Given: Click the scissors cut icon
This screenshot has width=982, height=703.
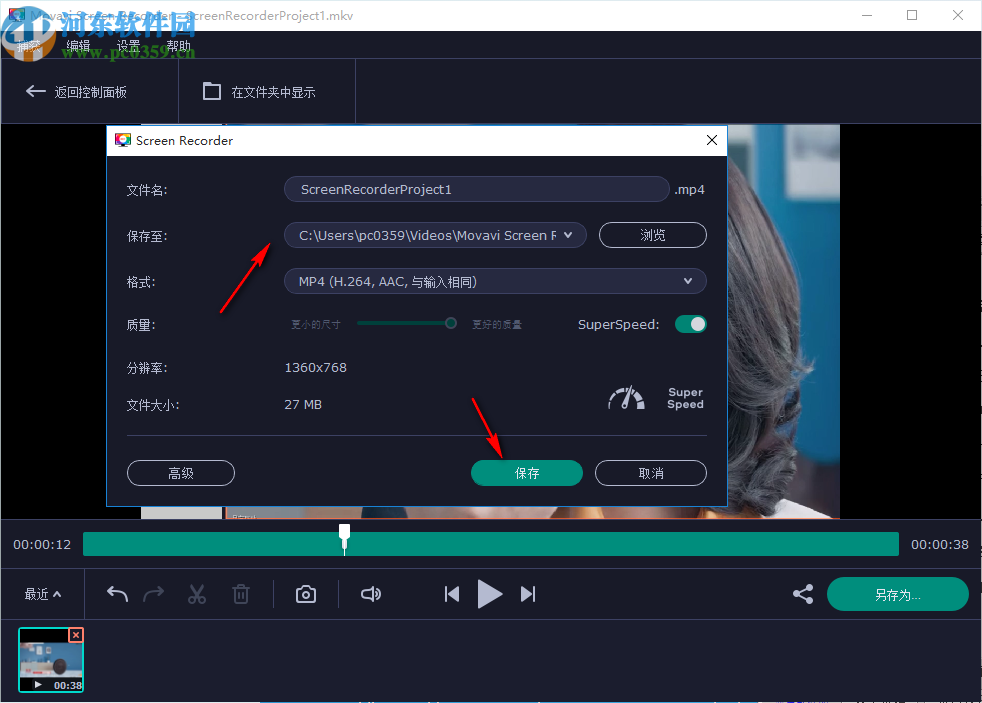Looking at the screenshot, I should click(x=197, y=593).
